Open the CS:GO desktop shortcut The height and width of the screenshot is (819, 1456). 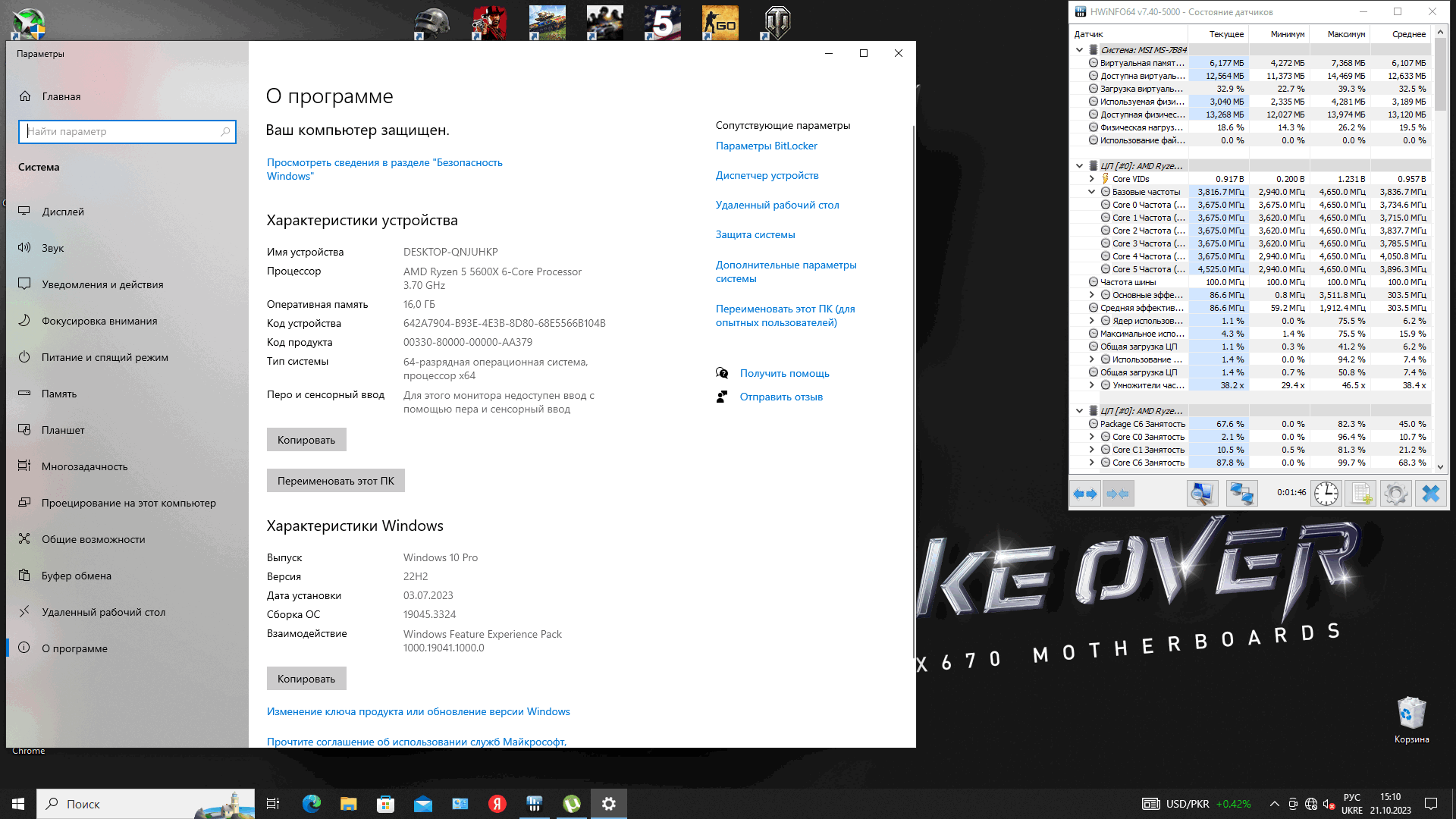pos(720,23)
